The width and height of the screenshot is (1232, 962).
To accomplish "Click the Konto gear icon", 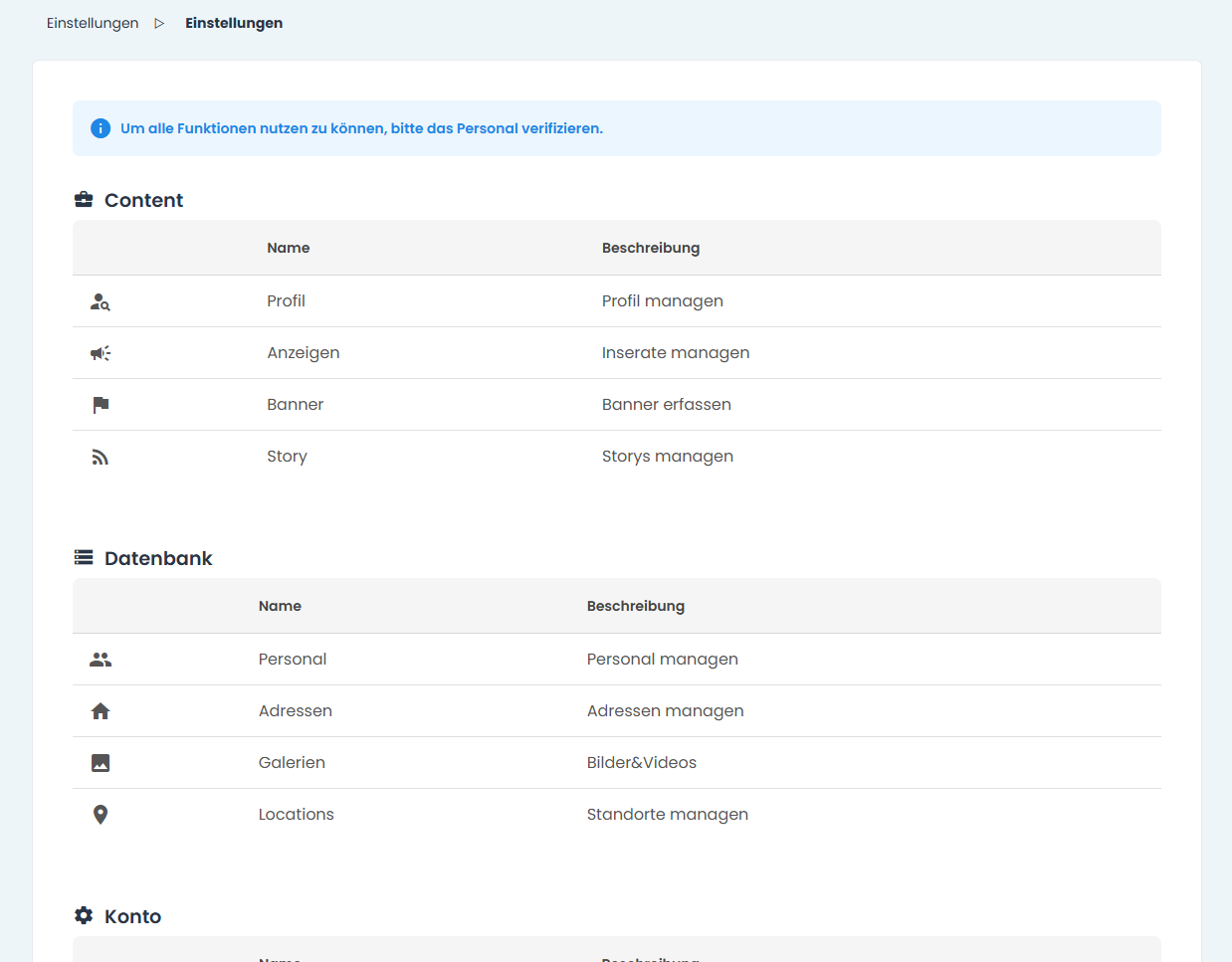I will pos(84,915).
